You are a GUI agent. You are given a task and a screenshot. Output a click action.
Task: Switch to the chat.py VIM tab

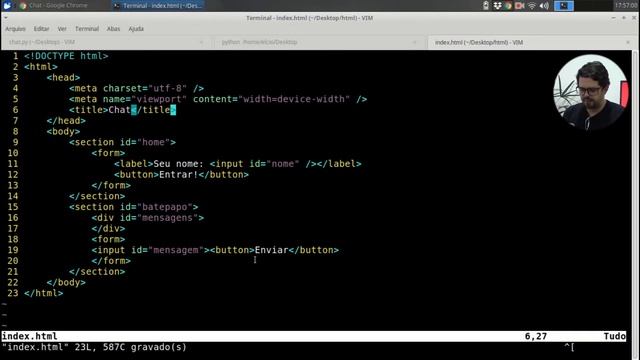[106, 42]
